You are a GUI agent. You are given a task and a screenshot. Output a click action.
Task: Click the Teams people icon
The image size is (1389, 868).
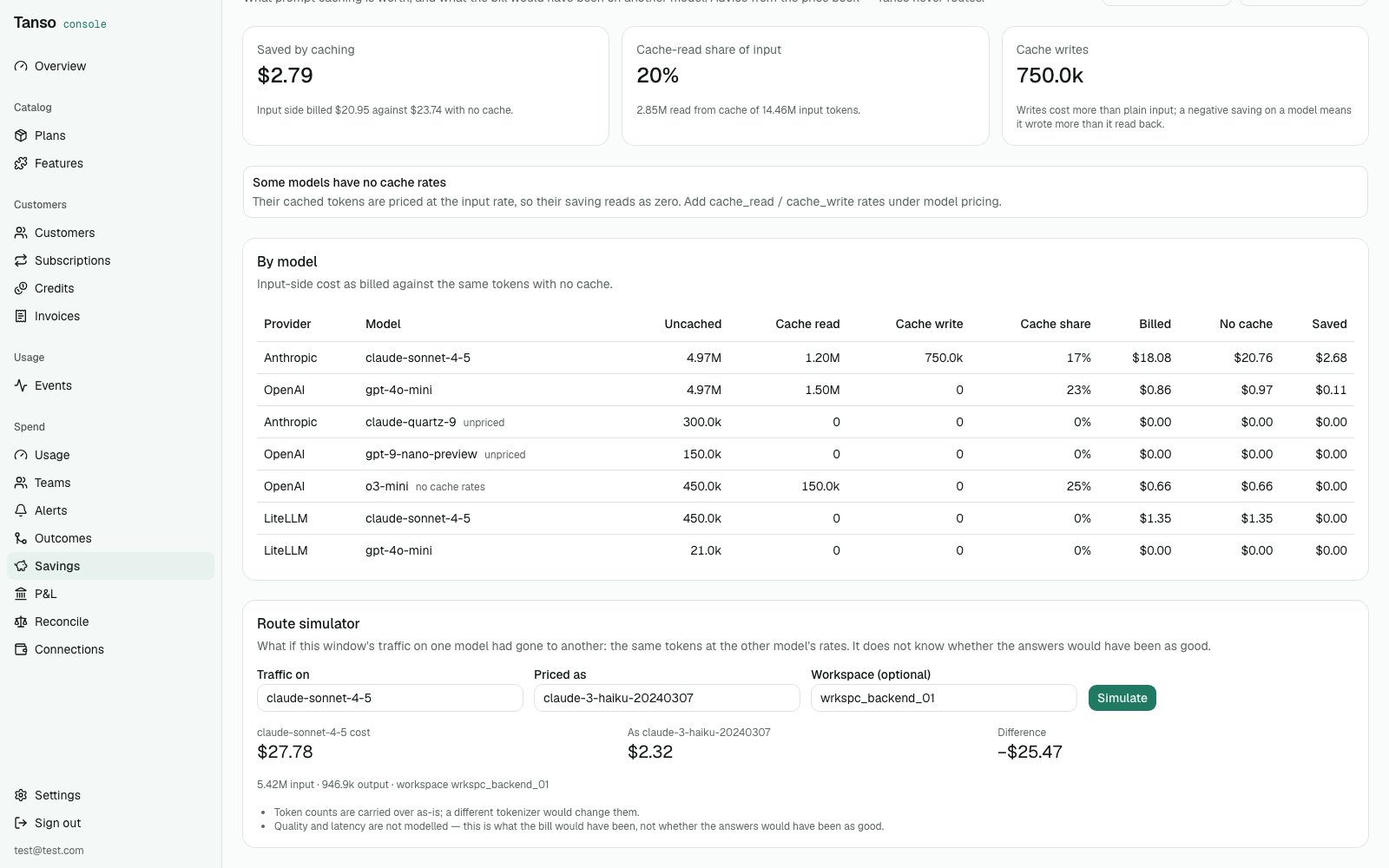21,483
